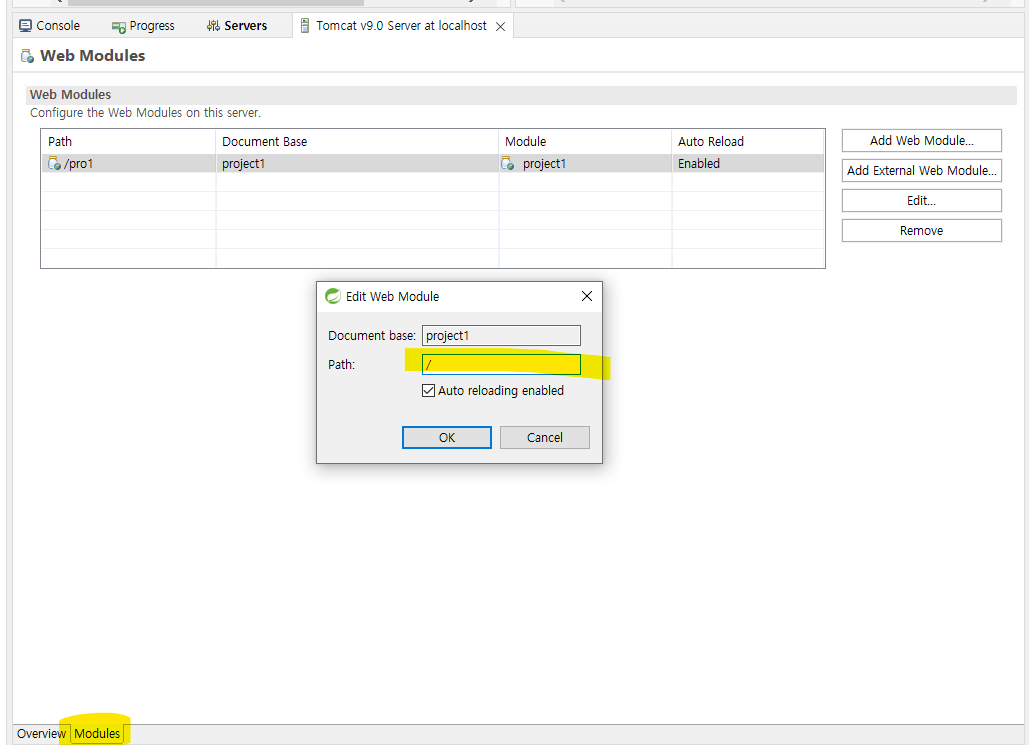Click the Enabled Auto Reload cell

pyautogui.click(x=747, y=163)
